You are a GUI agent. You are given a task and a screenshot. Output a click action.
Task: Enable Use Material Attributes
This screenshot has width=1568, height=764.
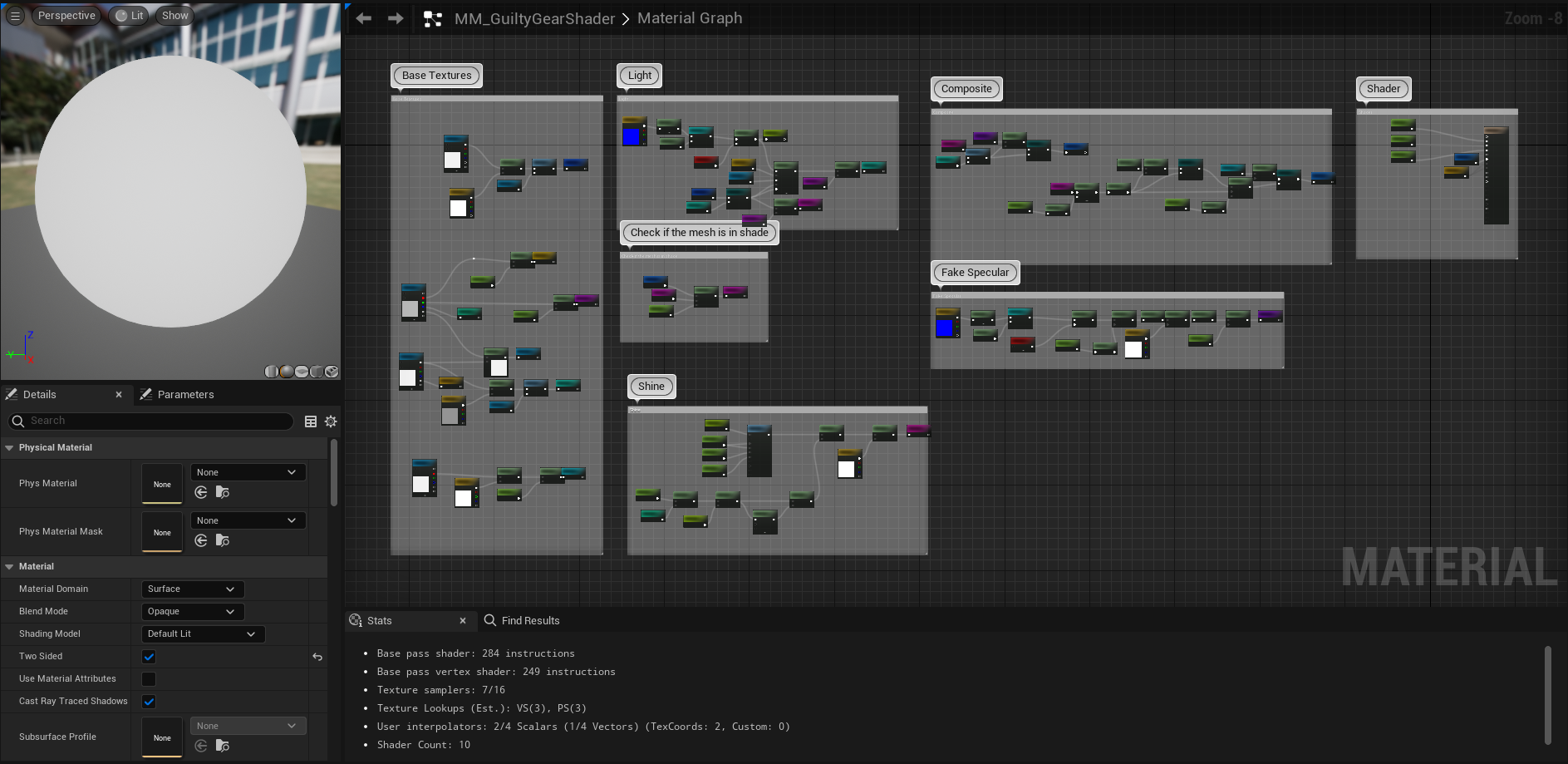(148, 678)
